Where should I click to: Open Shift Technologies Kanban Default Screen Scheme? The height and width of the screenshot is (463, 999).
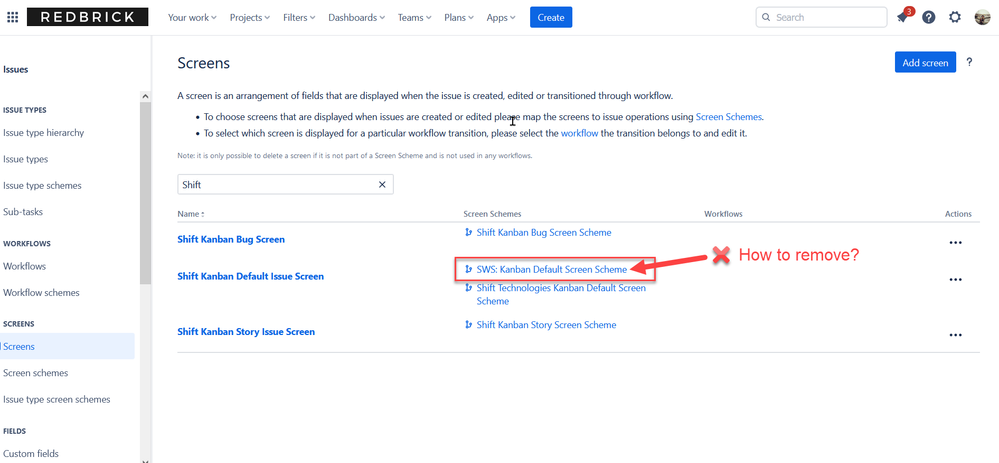(x=561, y=294)
